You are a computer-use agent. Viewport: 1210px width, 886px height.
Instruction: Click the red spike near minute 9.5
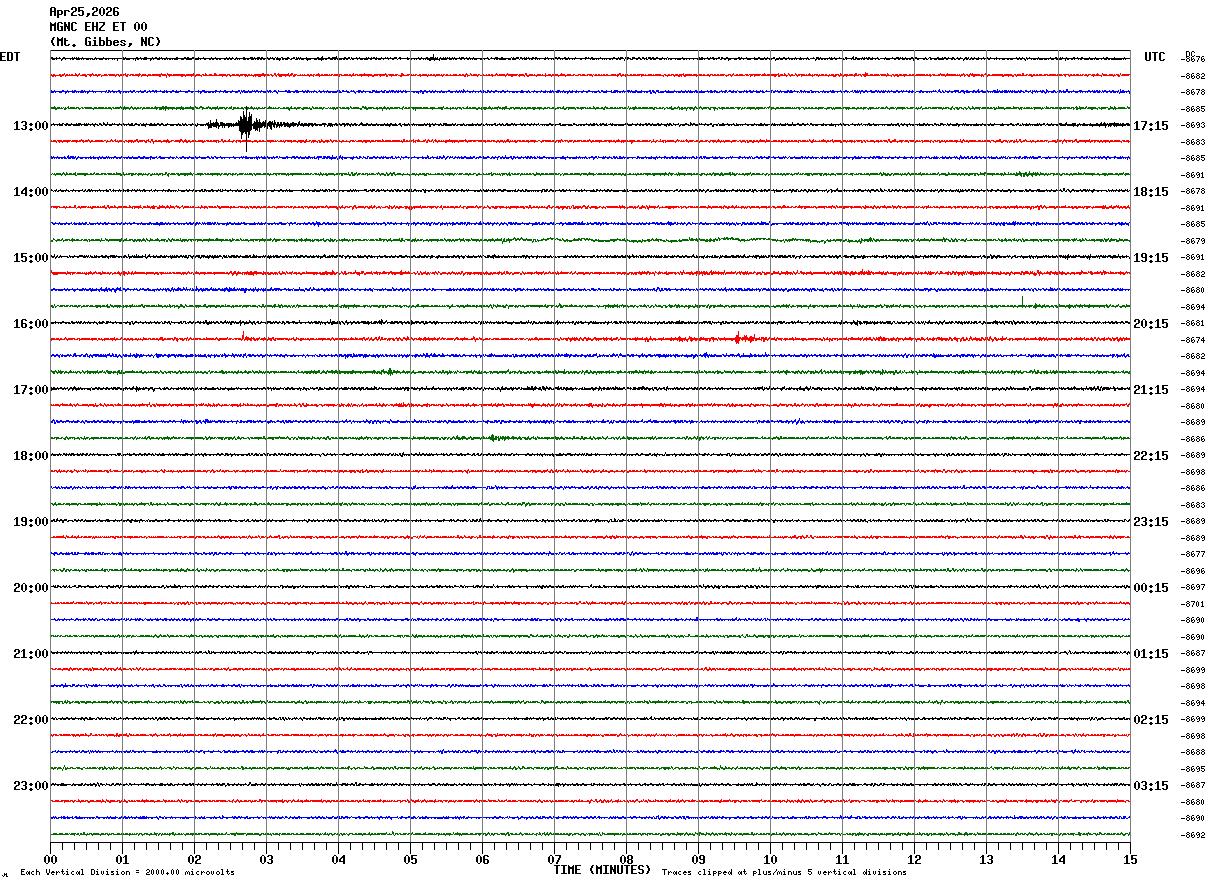[738, 339]
